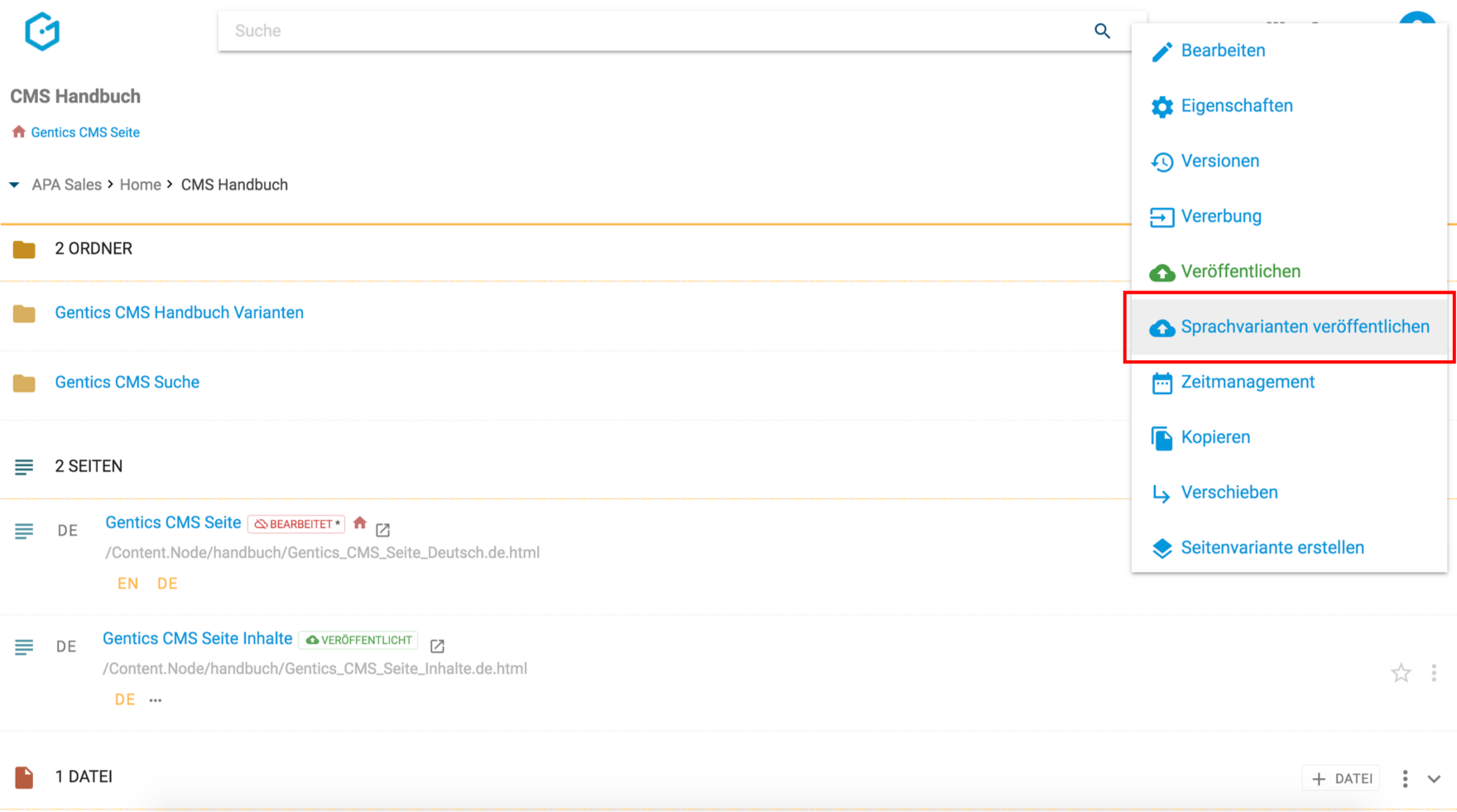Go to APA Sales breadcrumb

[66, 185]
